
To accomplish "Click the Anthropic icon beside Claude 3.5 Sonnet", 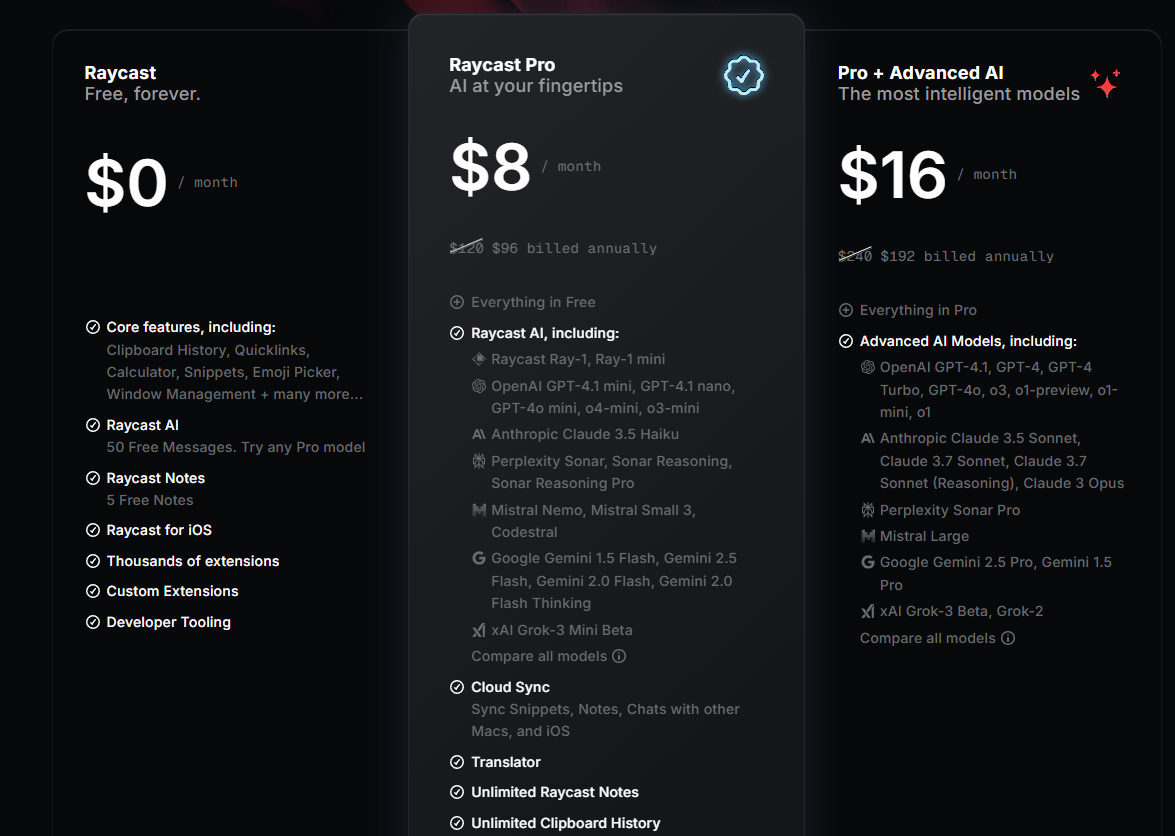I will [x=867, y=438].
